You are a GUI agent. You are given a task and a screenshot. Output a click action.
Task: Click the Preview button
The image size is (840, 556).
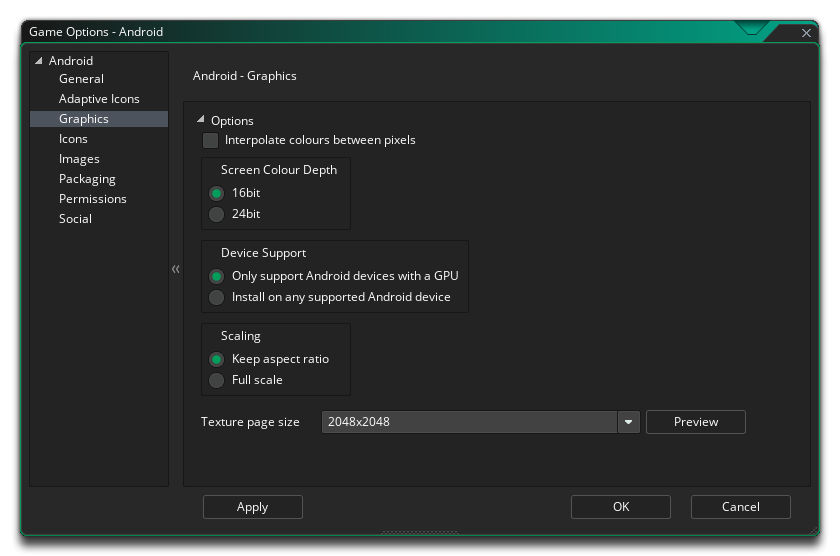click(695, 422)
